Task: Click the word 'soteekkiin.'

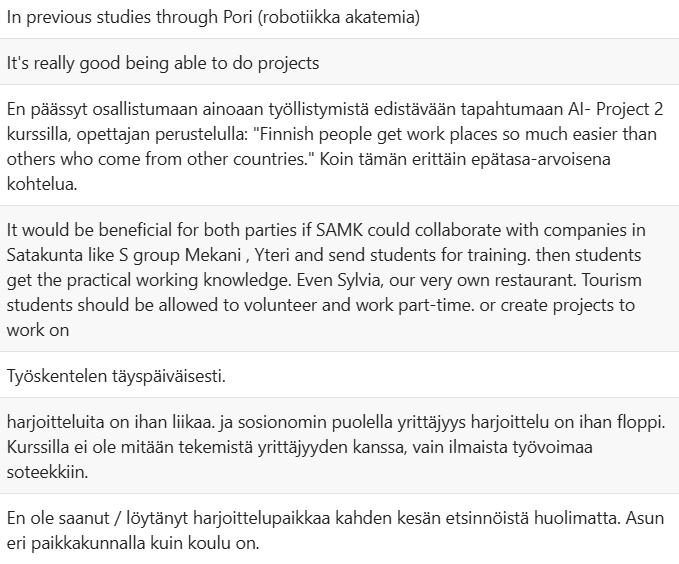Action: [48, 472]
